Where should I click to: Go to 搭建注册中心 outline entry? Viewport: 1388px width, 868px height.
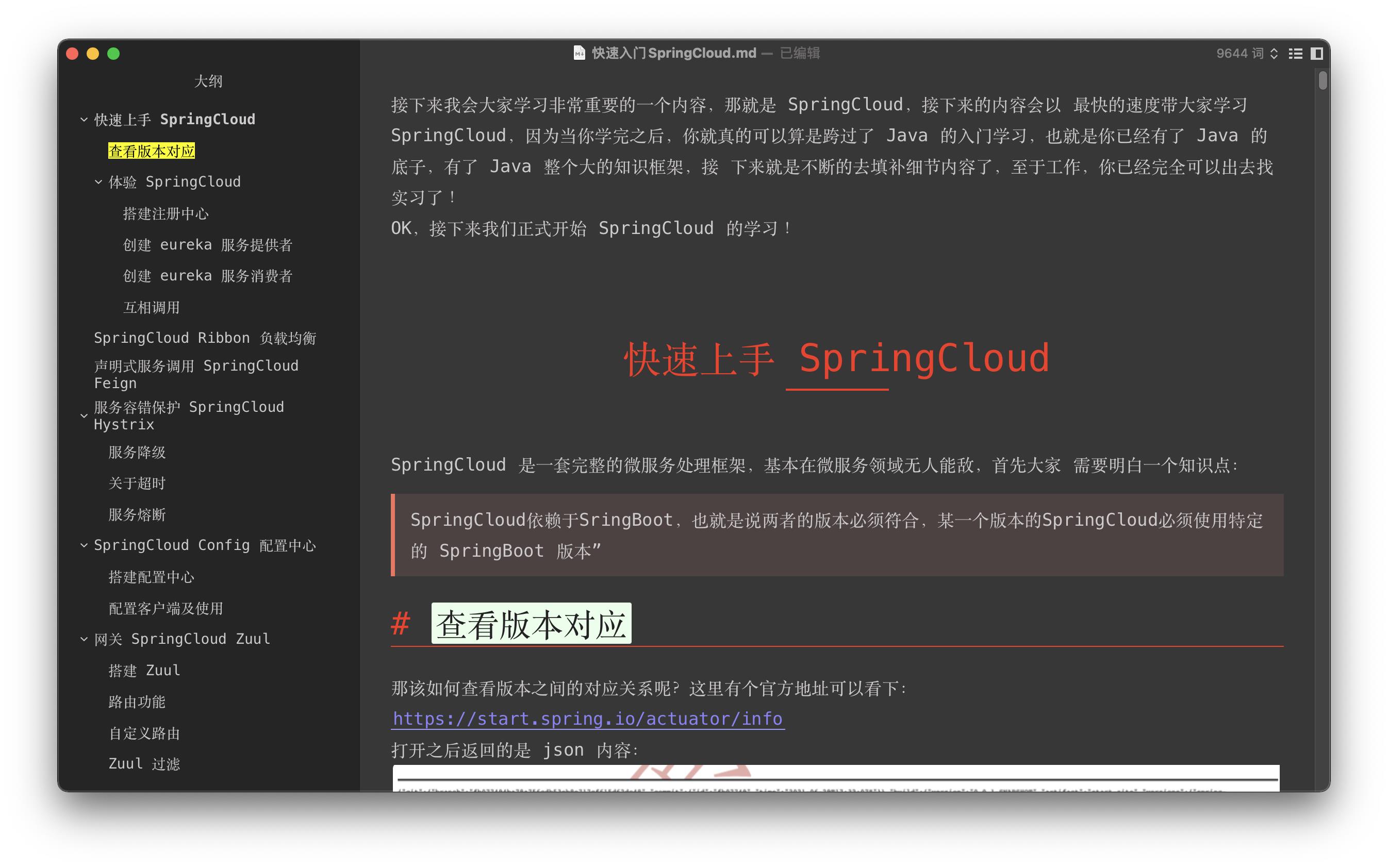[x=166, y=213]
